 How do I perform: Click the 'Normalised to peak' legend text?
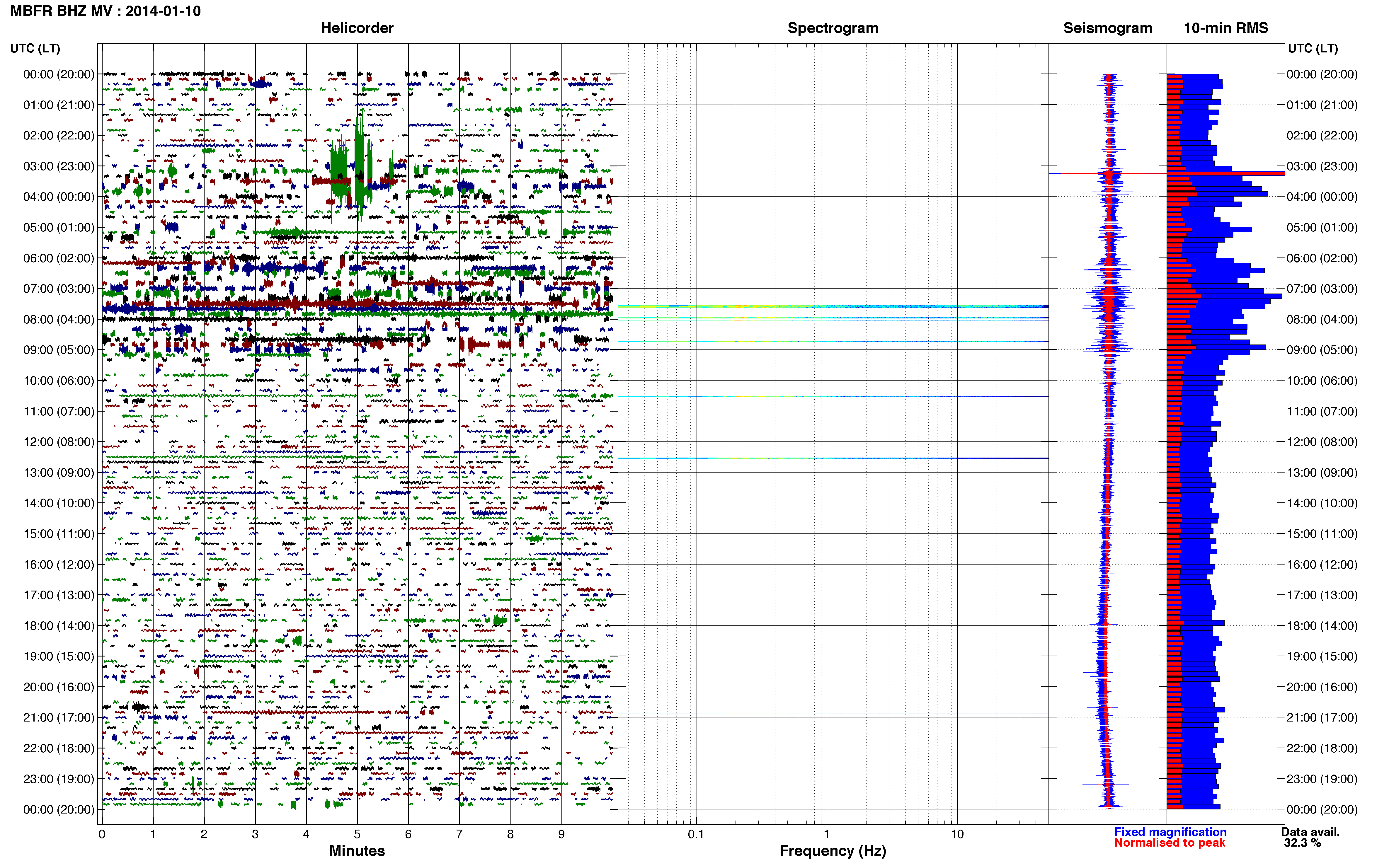click(x=1170, y=843)
